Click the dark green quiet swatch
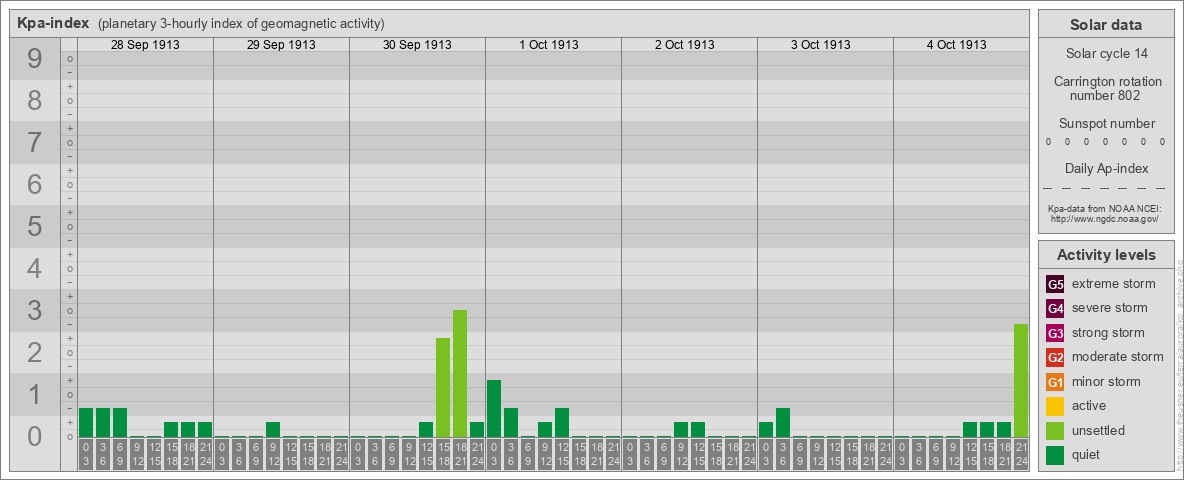Screen dimensions: 1184x480 (x=1055, y=455)
